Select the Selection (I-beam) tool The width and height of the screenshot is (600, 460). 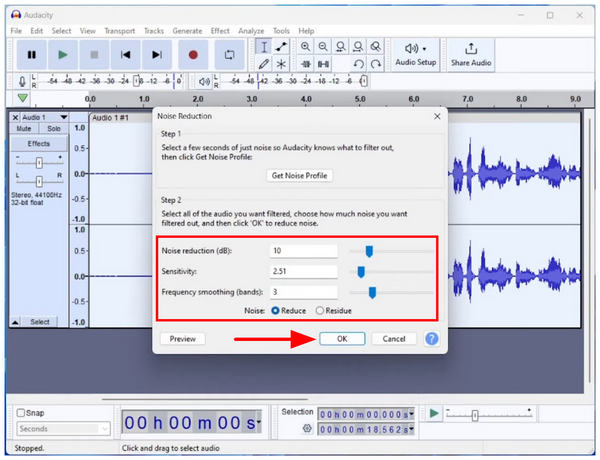264,47
